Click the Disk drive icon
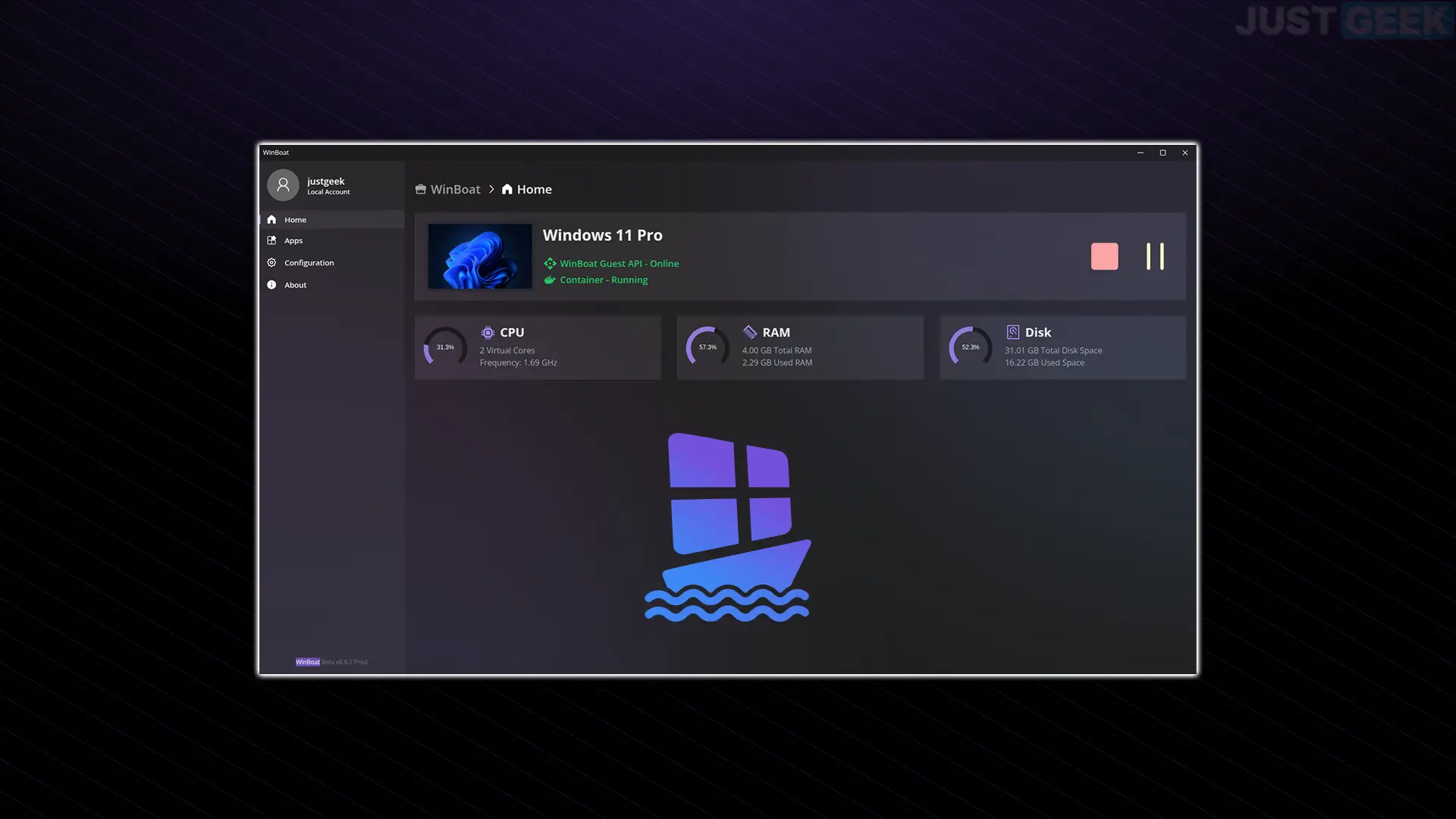The height and width of the screenshot is (819, 1456). 1012,333
